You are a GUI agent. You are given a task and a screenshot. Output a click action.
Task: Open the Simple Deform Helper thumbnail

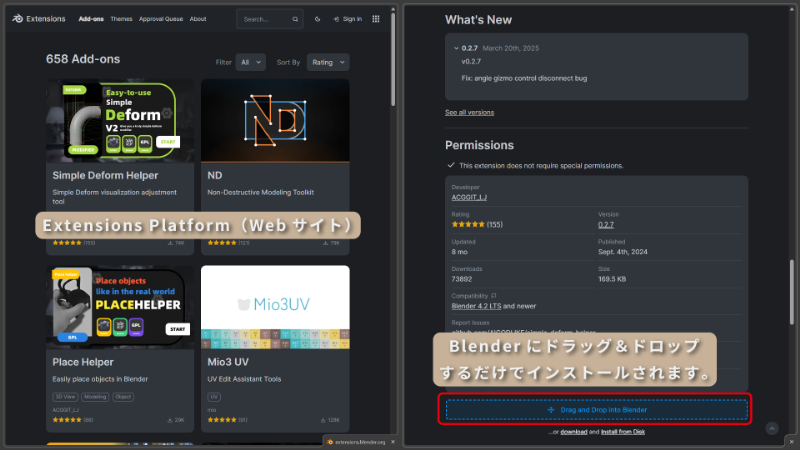[x=120, y=120]
